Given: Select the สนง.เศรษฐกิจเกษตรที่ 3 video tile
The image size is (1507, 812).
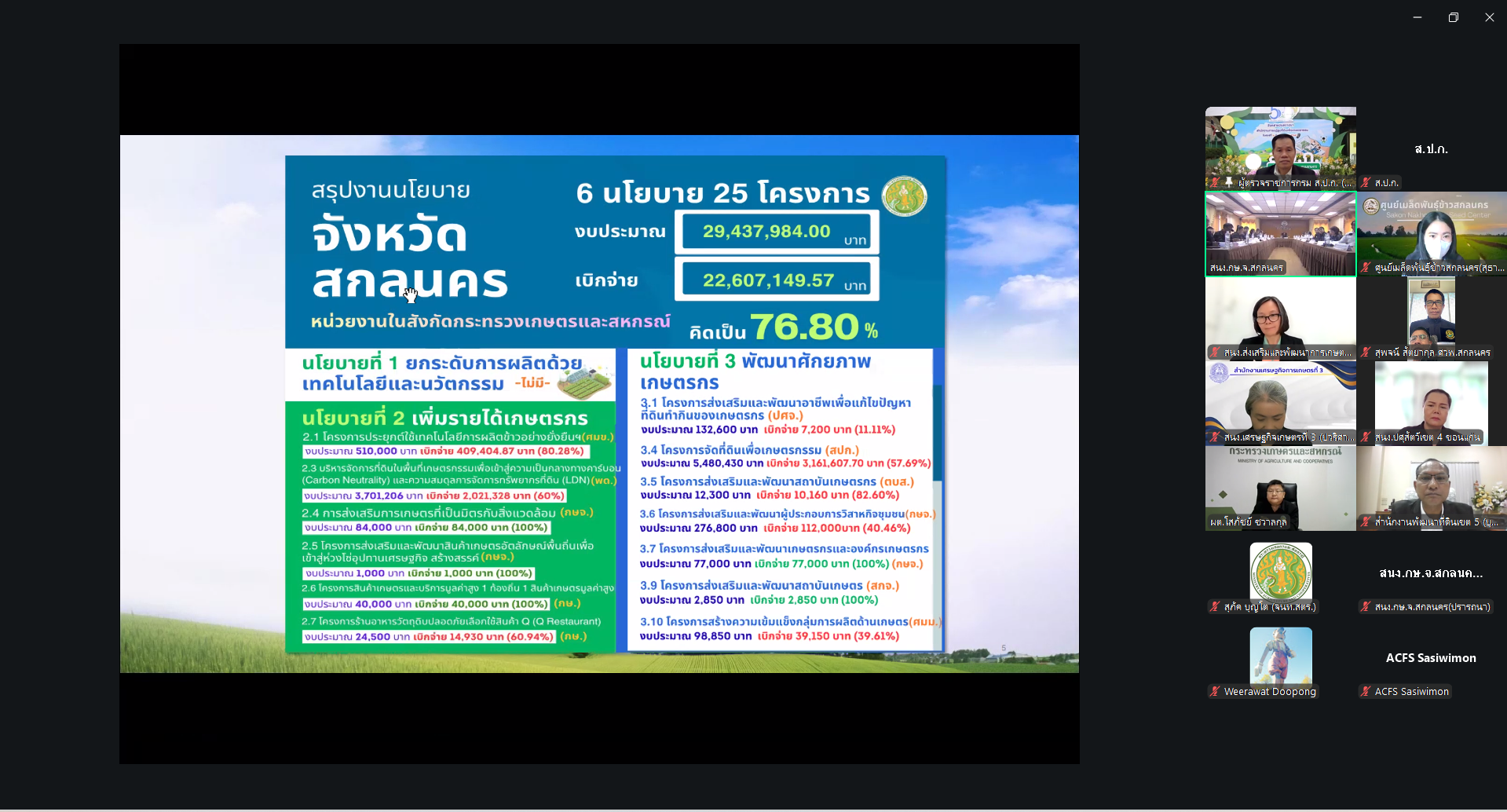Looking at the screenshot, I should coord(1281,404).
